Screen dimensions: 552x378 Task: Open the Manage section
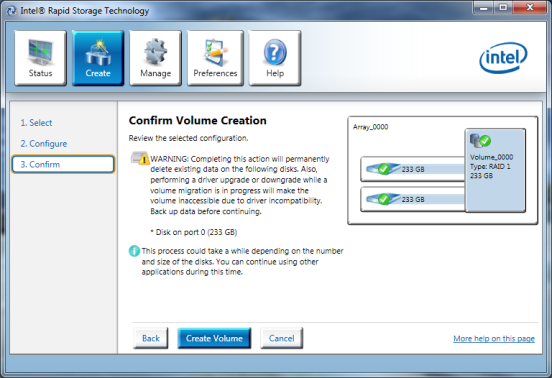[x=155, y=58]
